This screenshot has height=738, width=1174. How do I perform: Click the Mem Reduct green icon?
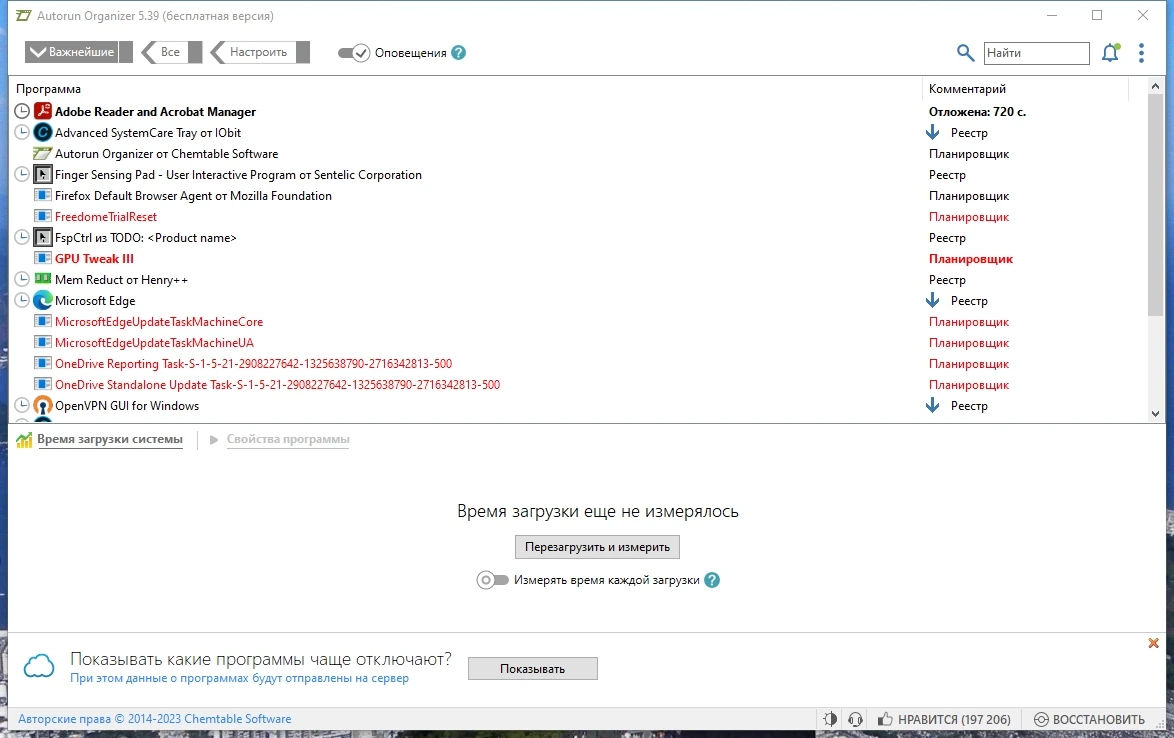[43, 279]
